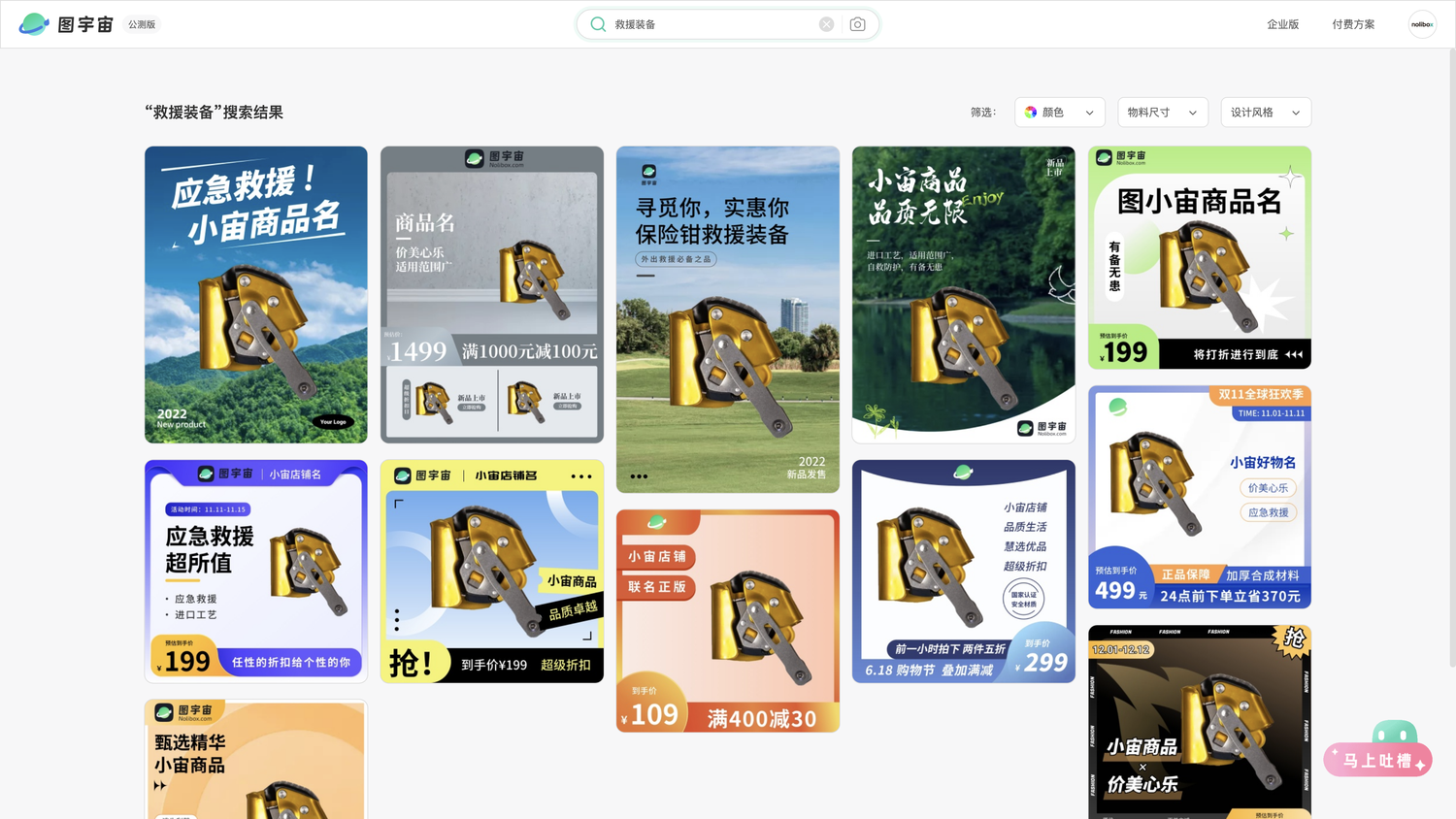Open the 应急救援！小宙商品名 poster
The height and width of the screenshot is (819, 1456).
(256, 295)
